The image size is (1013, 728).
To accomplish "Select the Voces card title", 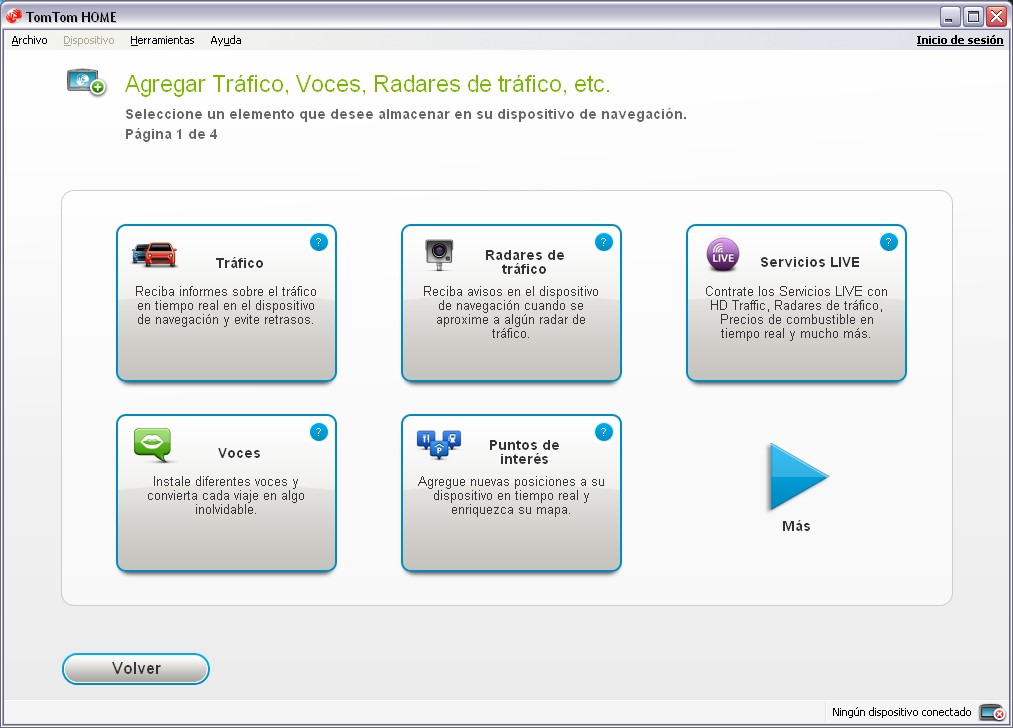I will tap(240, 453).
